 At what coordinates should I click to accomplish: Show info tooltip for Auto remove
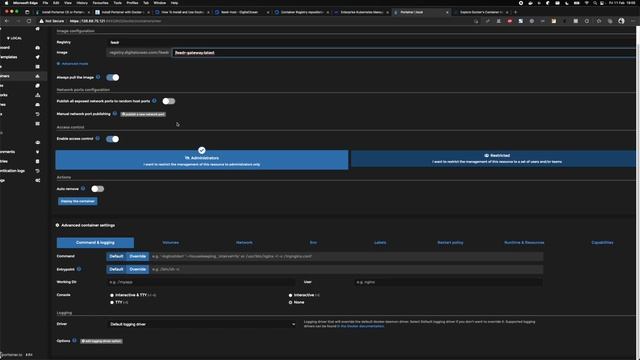83,188
